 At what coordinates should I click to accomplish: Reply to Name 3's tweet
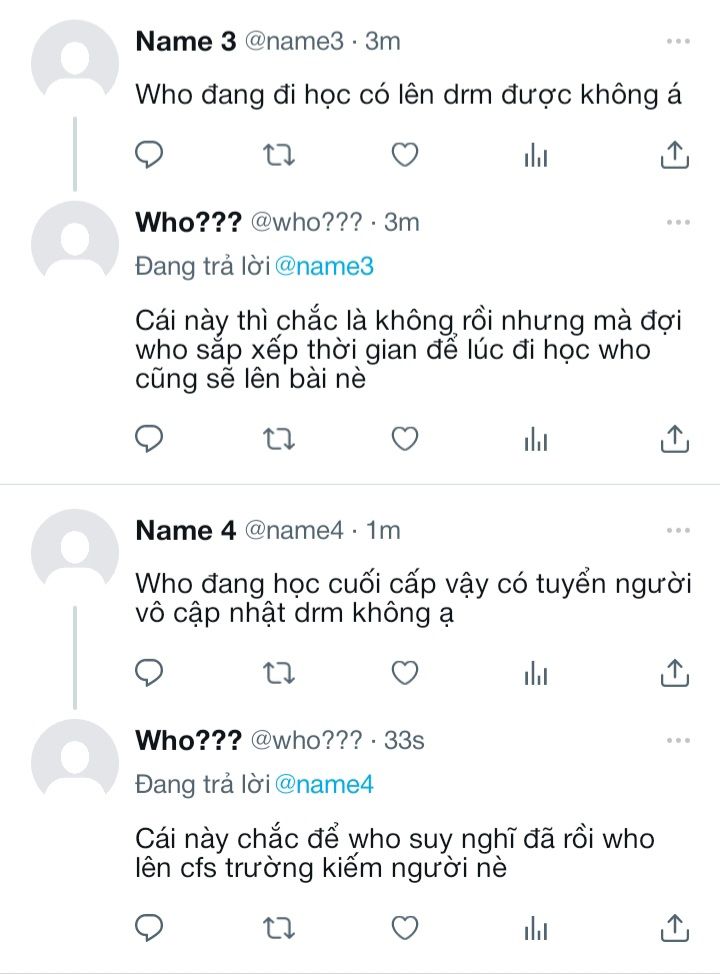[x=149, y=155]
